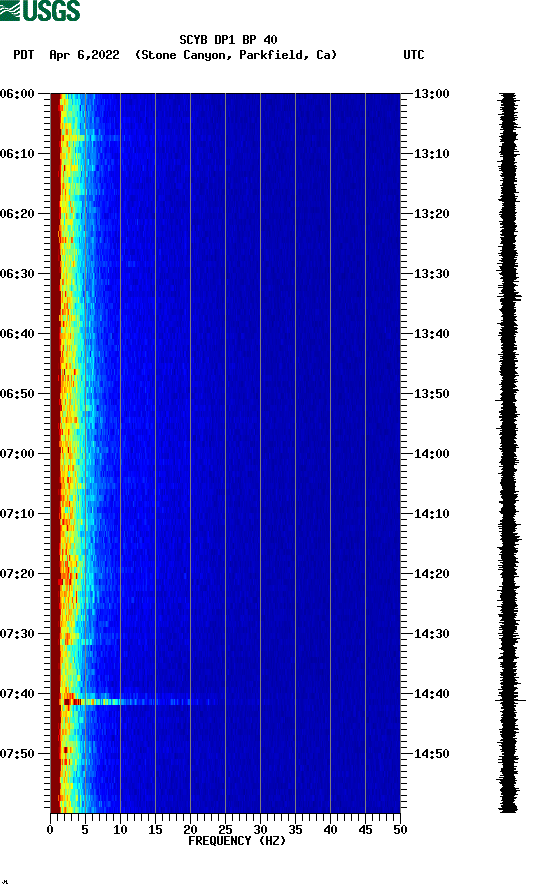Click the 06:20 PDT time label
The width and height of the screenshot is (552, 893).
(x=18, y=214)
